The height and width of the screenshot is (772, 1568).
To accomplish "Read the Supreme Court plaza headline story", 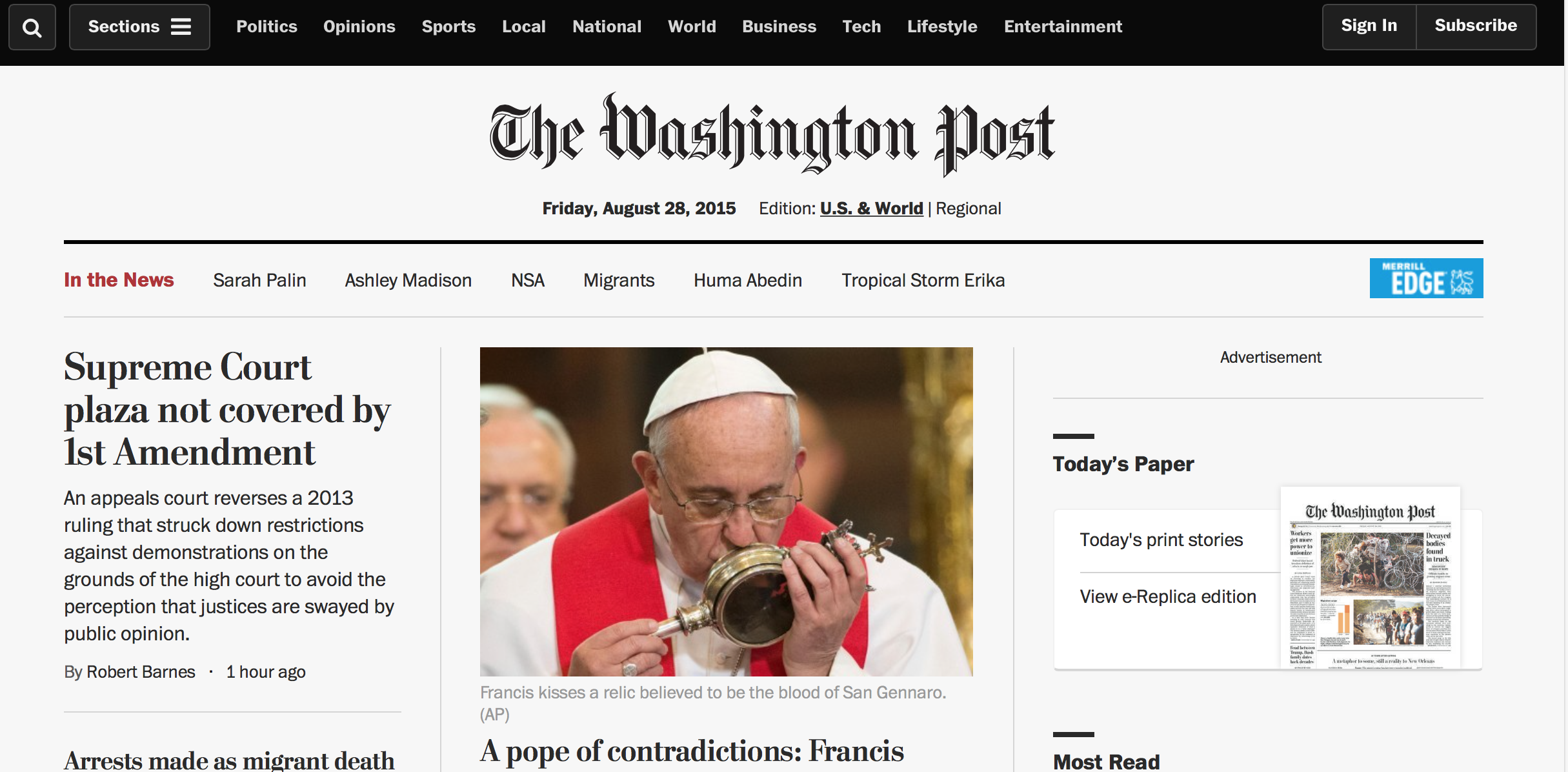I will pos(227,409).
